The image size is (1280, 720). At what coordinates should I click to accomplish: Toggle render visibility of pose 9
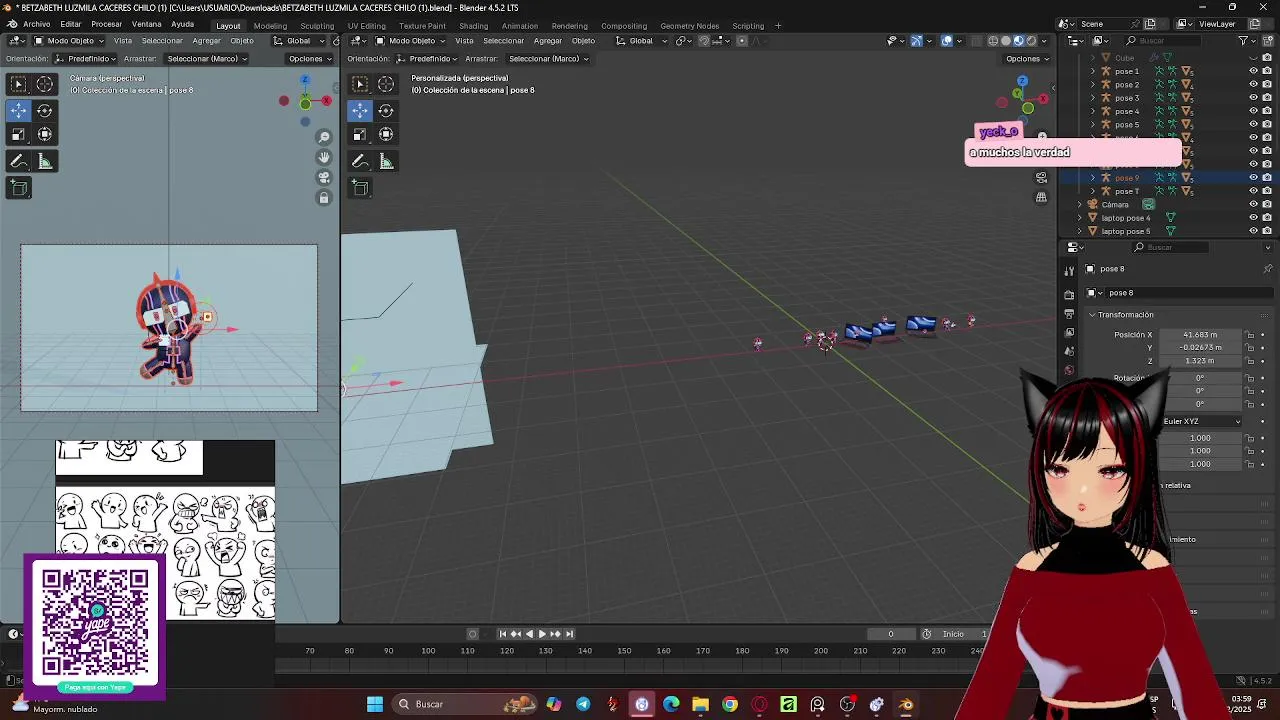(1267, 177)
